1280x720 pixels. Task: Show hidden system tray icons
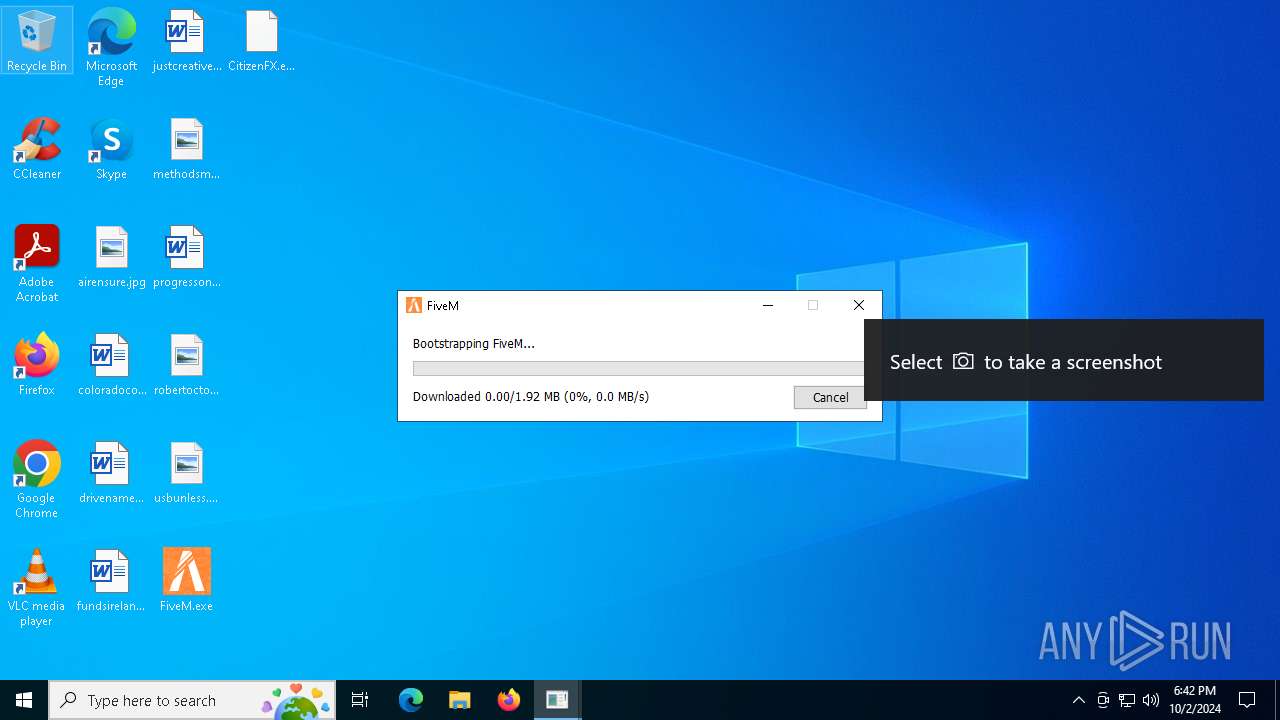(1079, 700)
